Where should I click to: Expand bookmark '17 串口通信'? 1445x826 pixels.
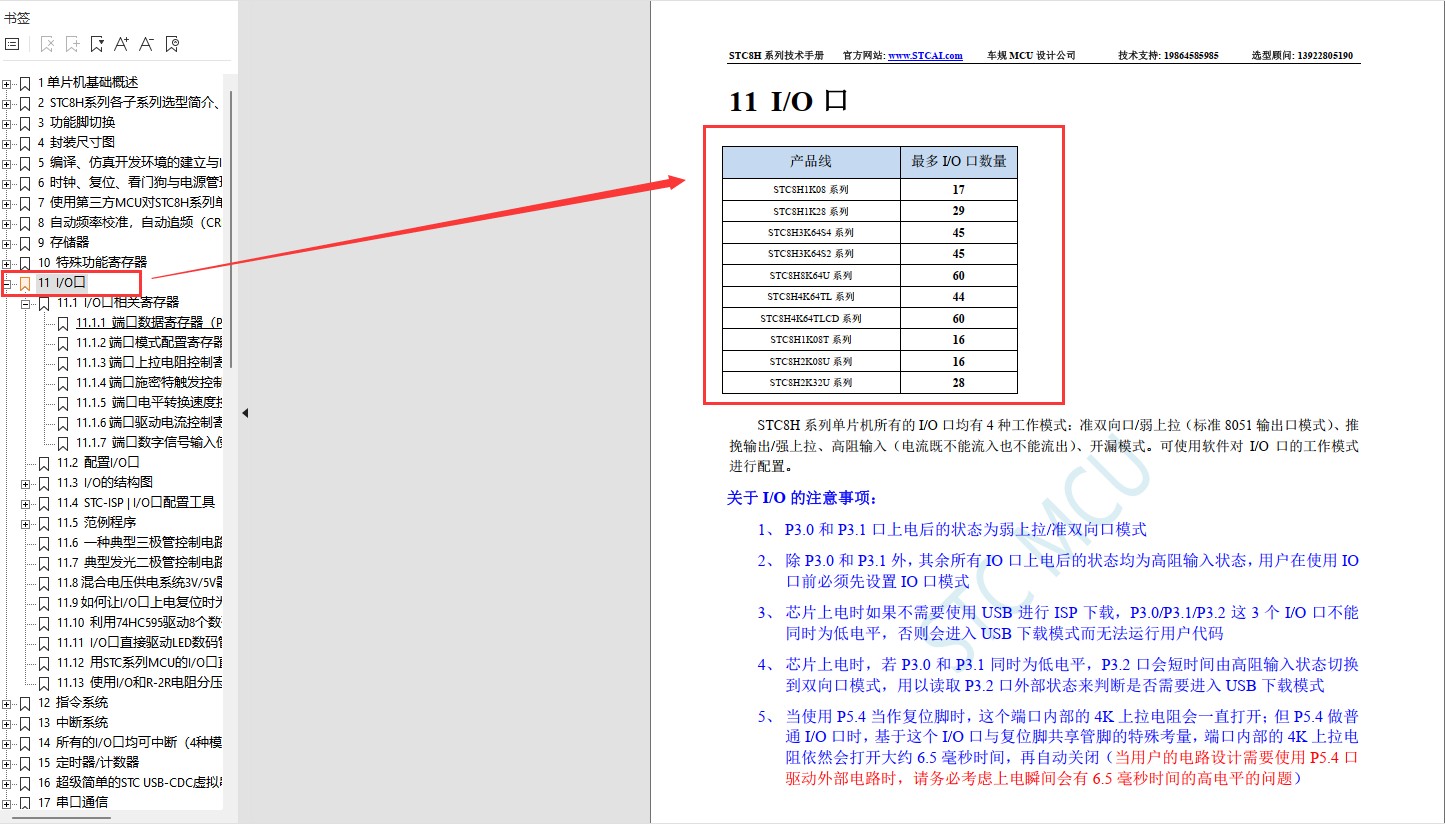point(7,803)
